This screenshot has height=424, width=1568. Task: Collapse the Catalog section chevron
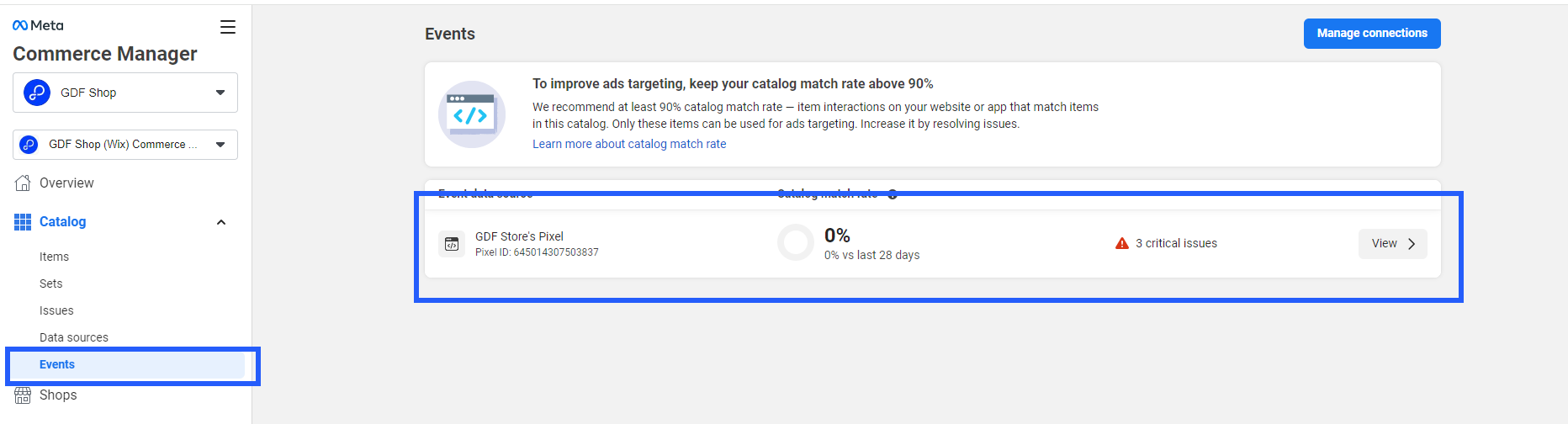(x=221, y=222)
